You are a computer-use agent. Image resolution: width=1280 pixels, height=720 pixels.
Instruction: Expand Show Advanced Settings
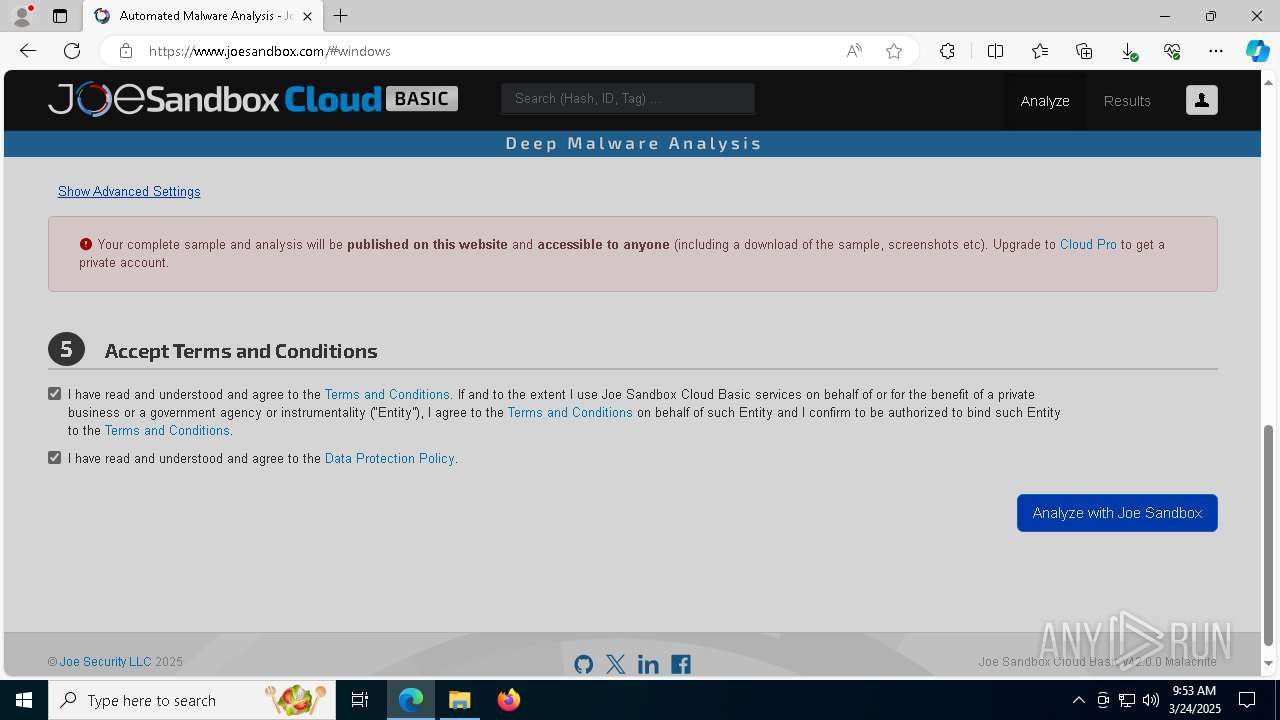pos(129,191)
